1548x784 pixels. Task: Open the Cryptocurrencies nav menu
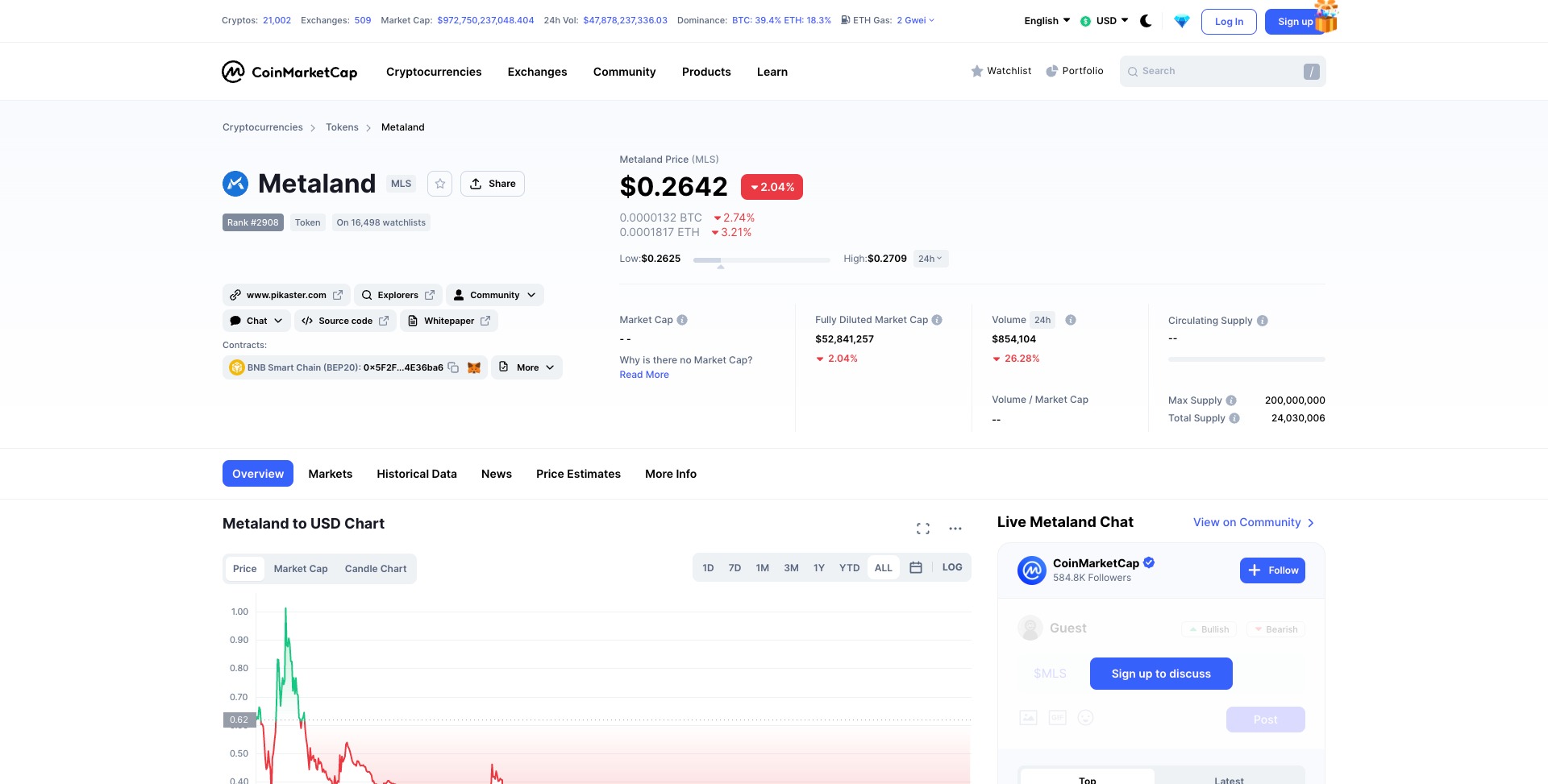434,72
